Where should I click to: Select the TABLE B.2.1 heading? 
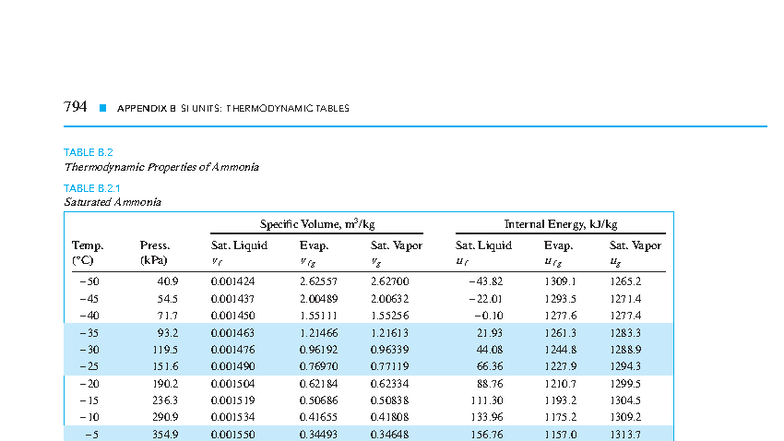[x=92, y=188]
